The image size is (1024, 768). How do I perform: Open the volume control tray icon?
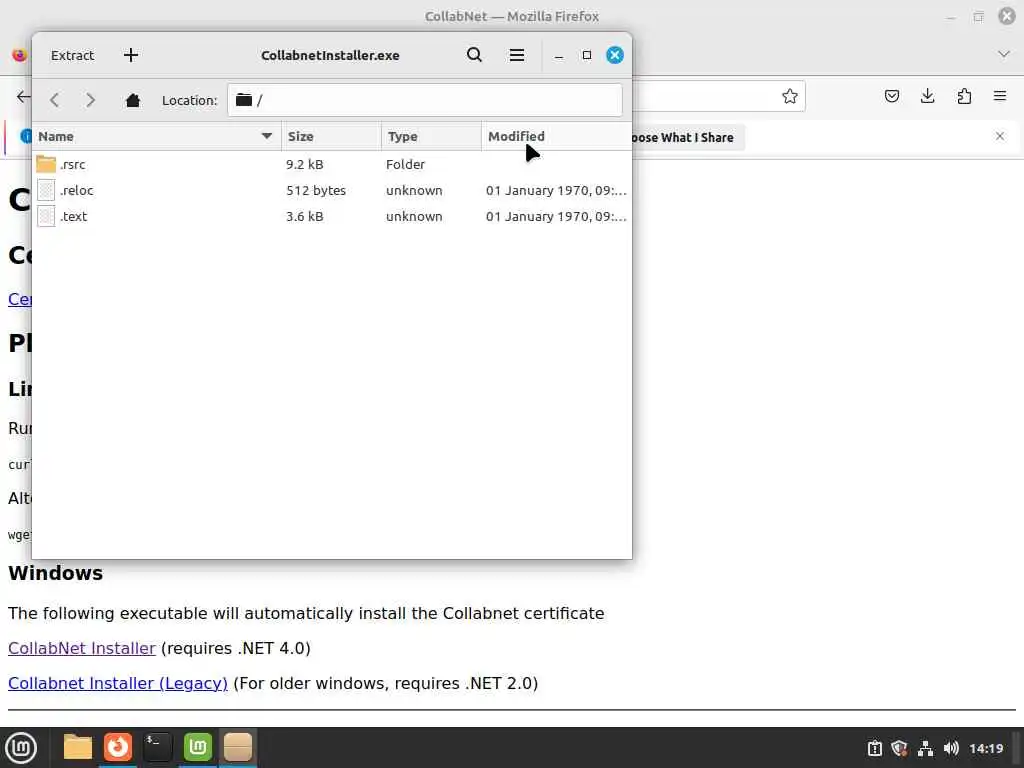951,748
